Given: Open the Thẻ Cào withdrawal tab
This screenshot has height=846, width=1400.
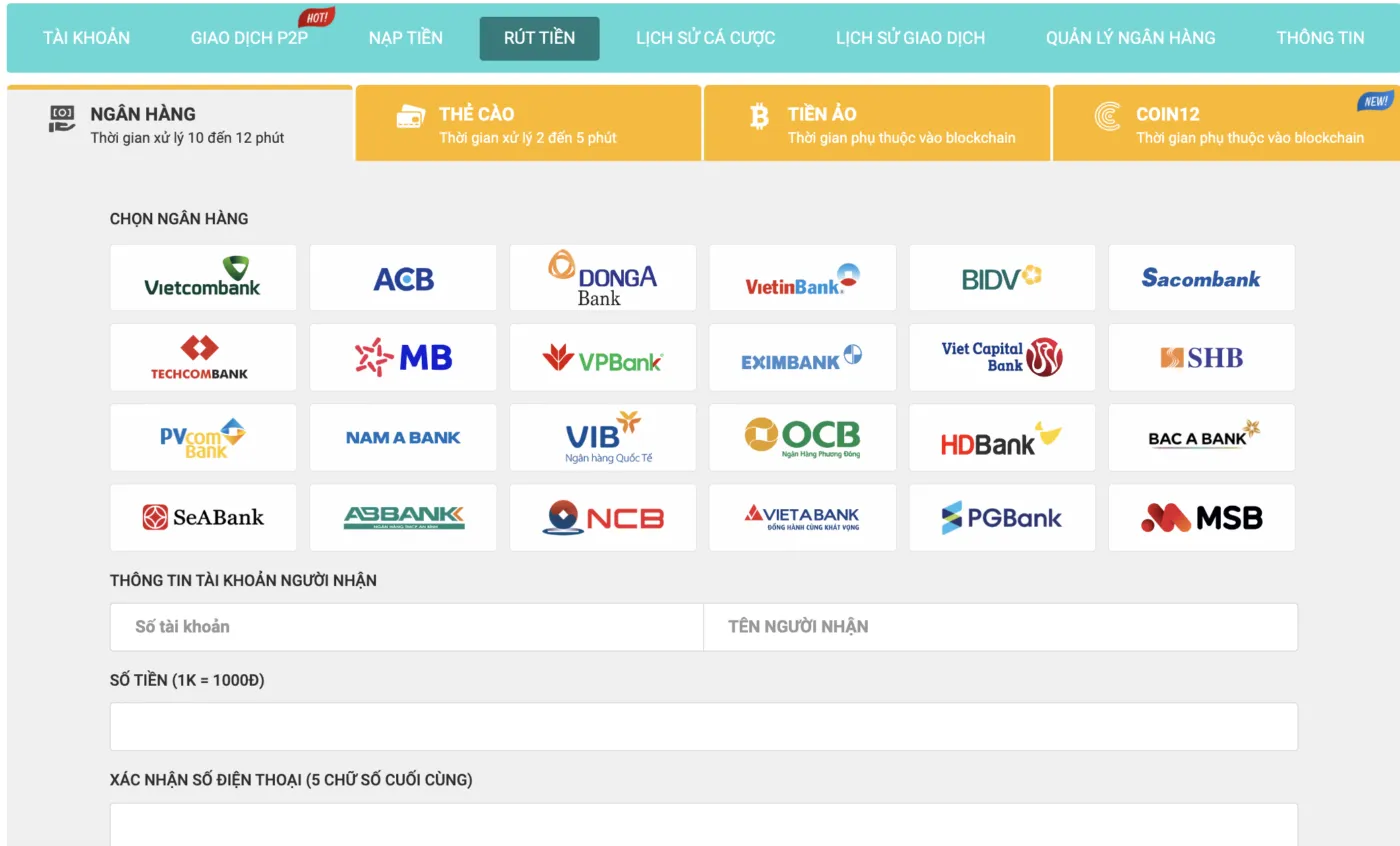Looking at the screenshot, I should point(528,124).
